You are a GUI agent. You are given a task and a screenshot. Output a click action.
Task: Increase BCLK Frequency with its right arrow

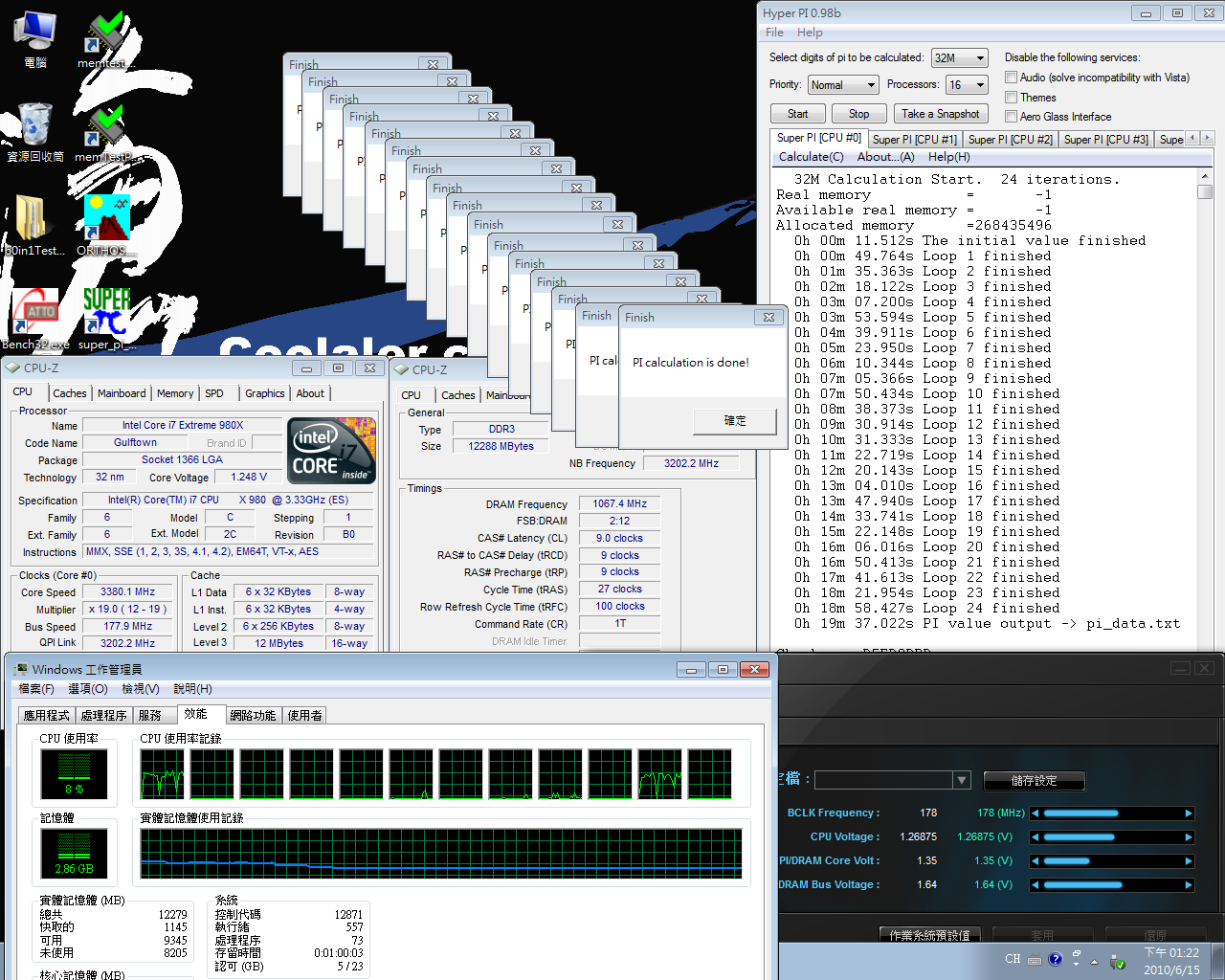(x=1189, y=813)
